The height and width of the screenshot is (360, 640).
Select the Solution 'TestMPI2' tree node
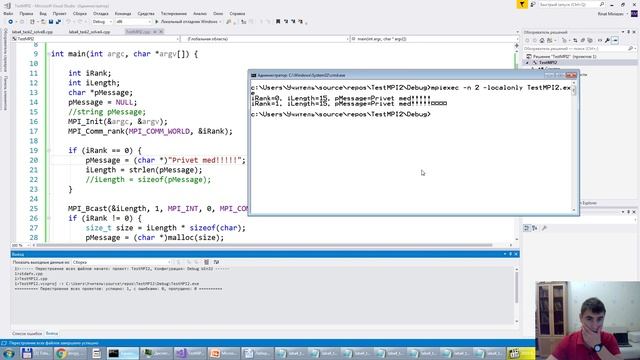(563, 56)
